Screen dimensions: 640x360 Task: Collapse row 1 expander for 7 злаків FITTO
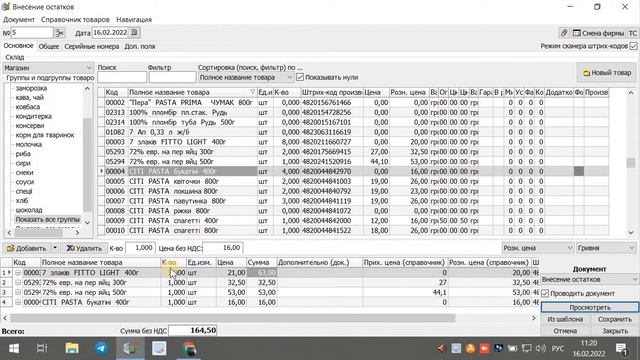[x=18, y=273]
